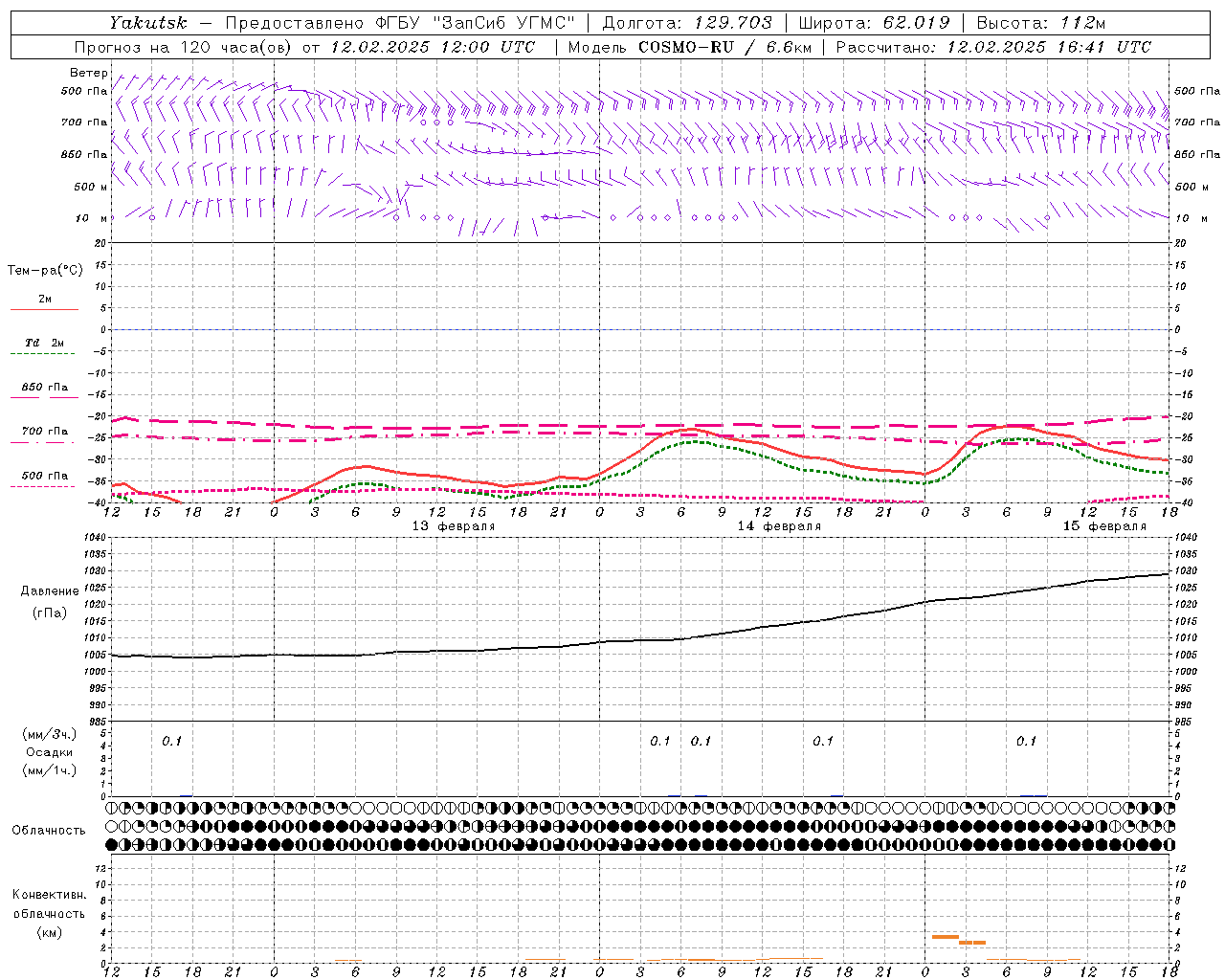Click the '15 февраля' date label

pyautogui.click(x=1104, y=526)
